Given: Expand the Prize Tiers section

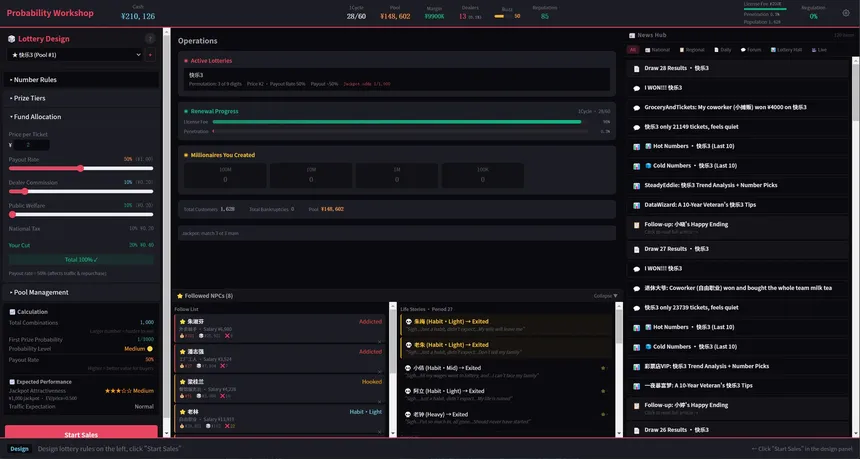Looking at the screenshot, I should point(82,98).
